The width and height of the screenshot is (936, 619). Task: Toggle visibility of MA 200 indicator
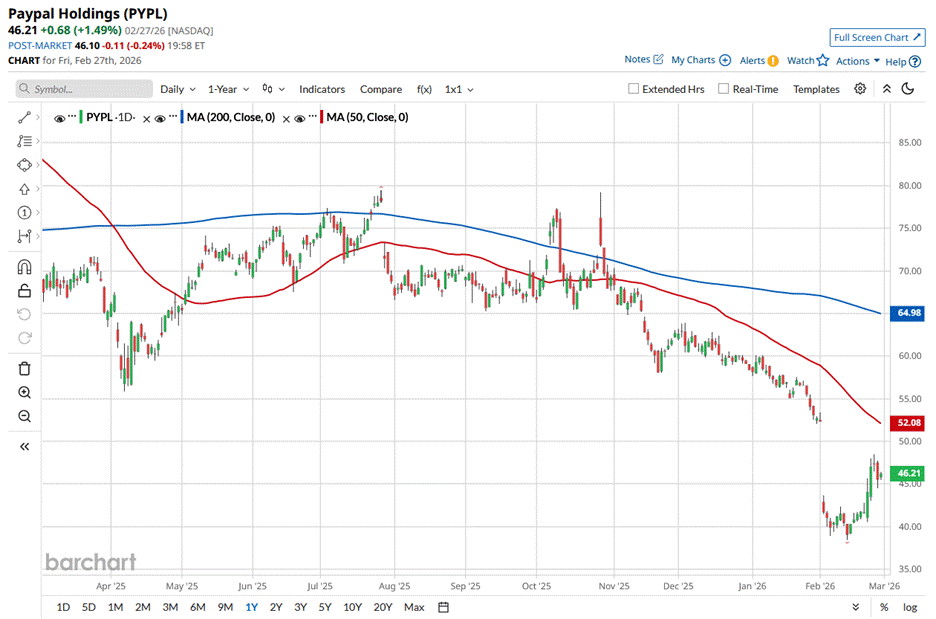(159, 118)
